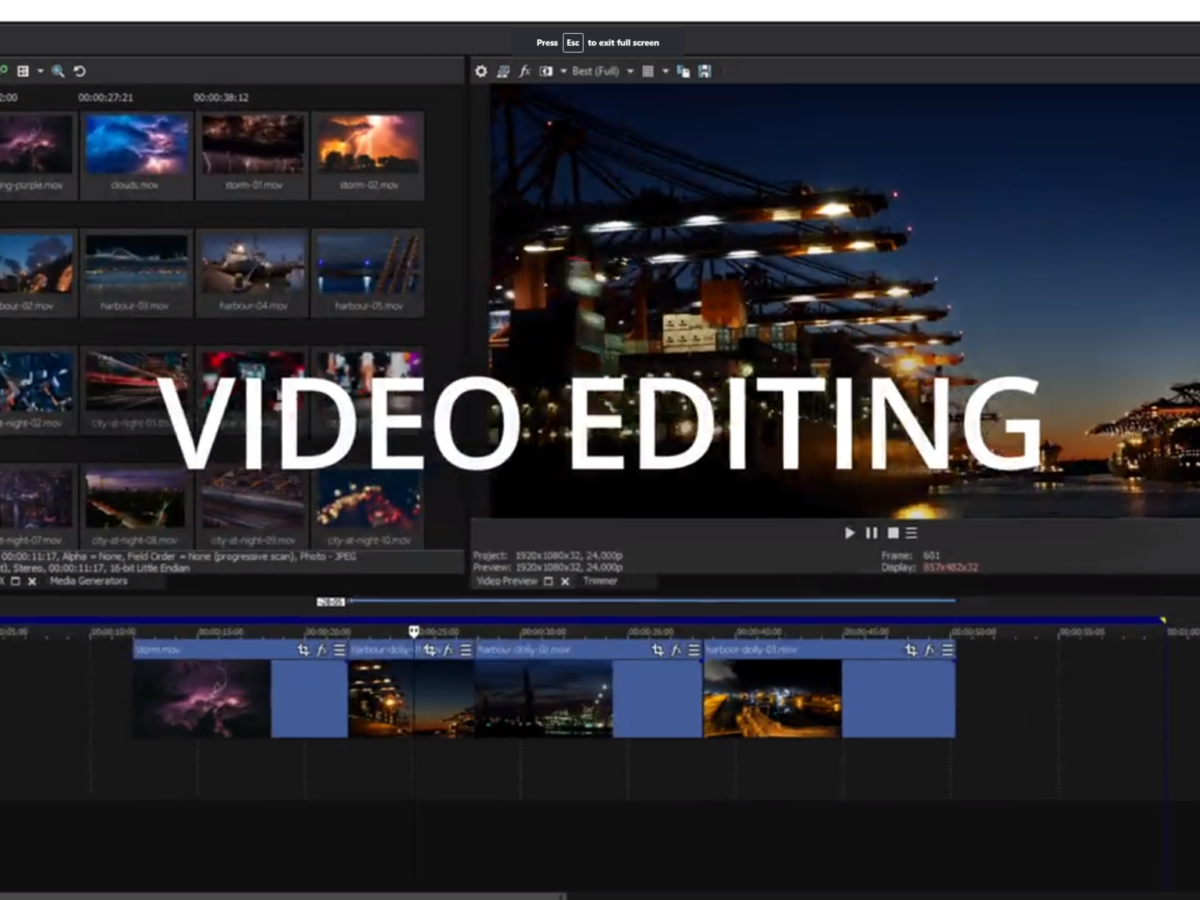Open the menu icon on storm.mov clip
The height and width of the screenshot is (900, 1200).
click(x=339, y=650)
